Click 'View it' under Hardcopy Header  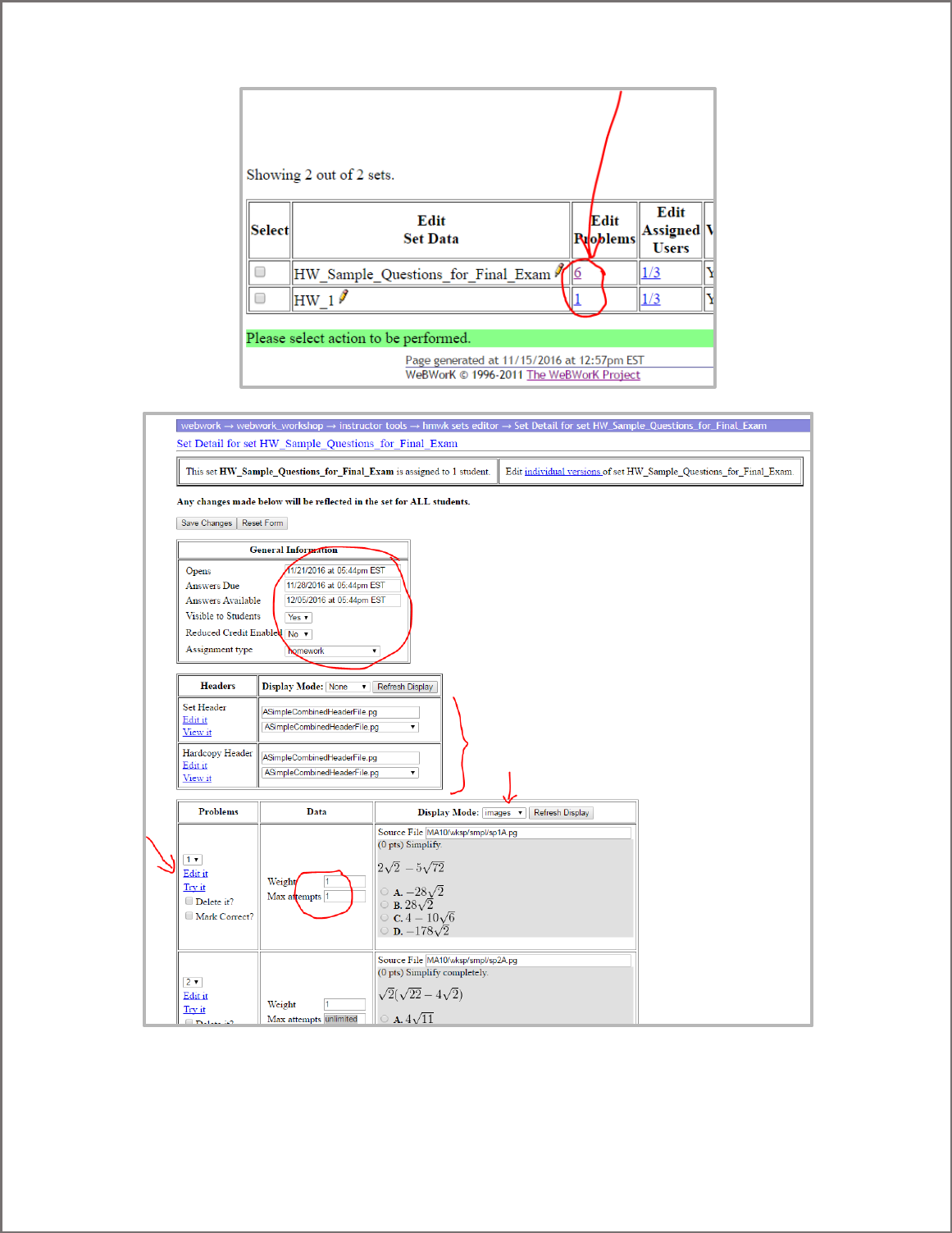click(197, 778)
